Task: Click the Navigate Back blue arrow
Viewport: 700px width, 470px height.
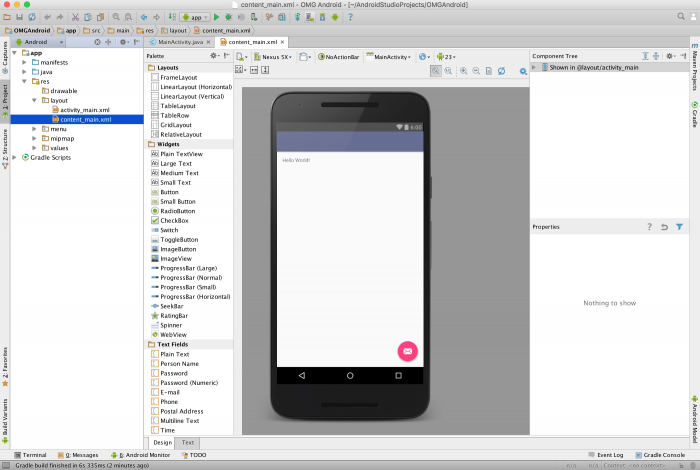Action: (x=144, y=17)
